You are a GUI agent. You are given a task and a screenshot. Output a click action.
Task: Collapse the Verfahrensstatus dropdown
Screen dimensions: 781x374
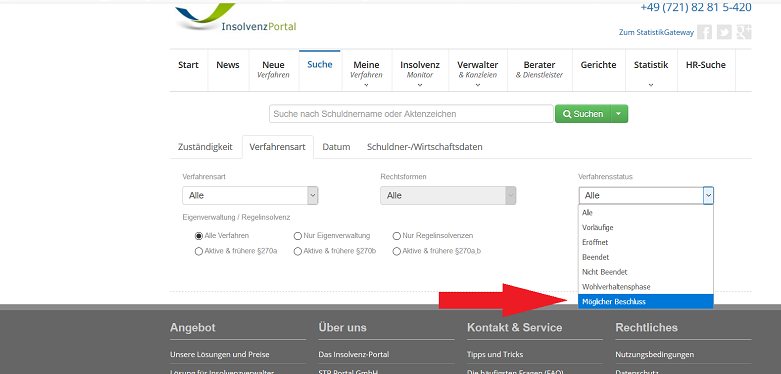[646, 196]
